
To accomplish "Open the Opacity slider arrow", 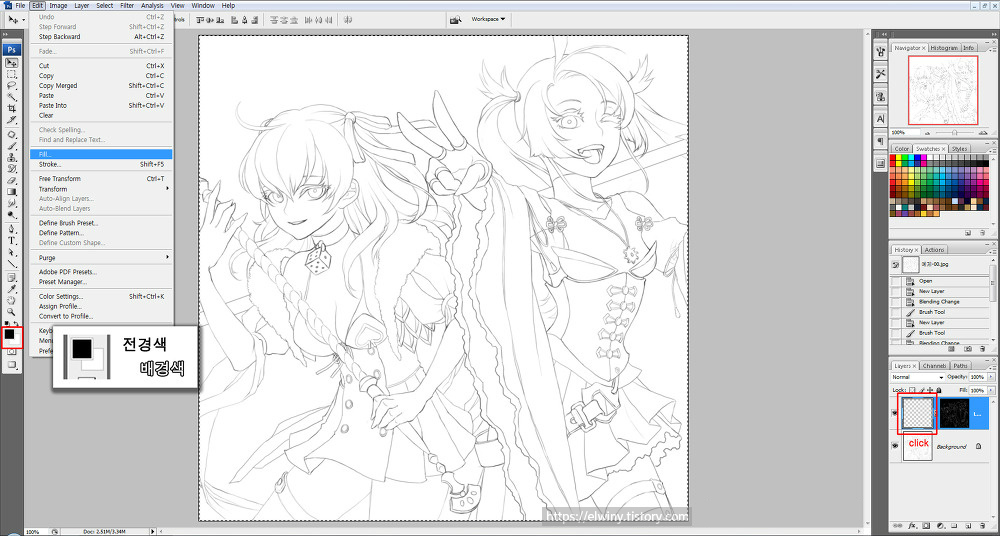I will 990,377.
